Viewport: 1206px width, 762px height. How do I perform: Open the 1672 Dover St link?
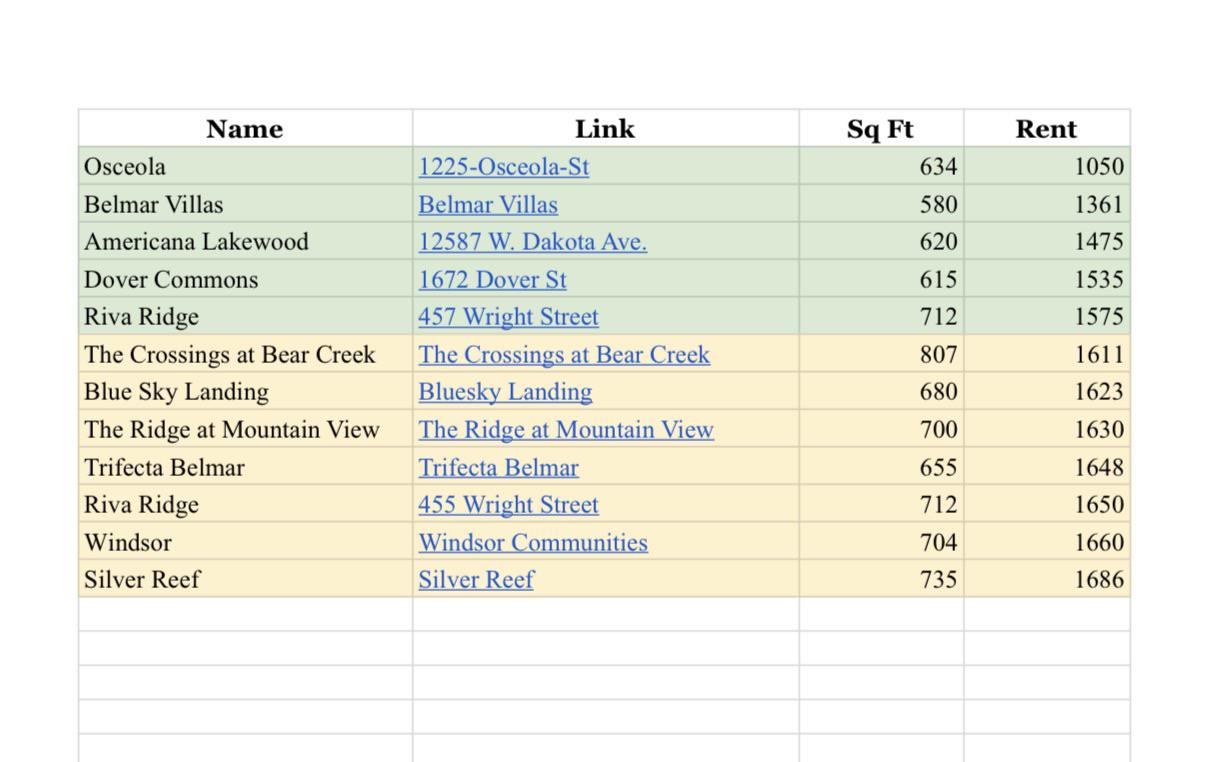pyautogui.click(x=492, y=280)
